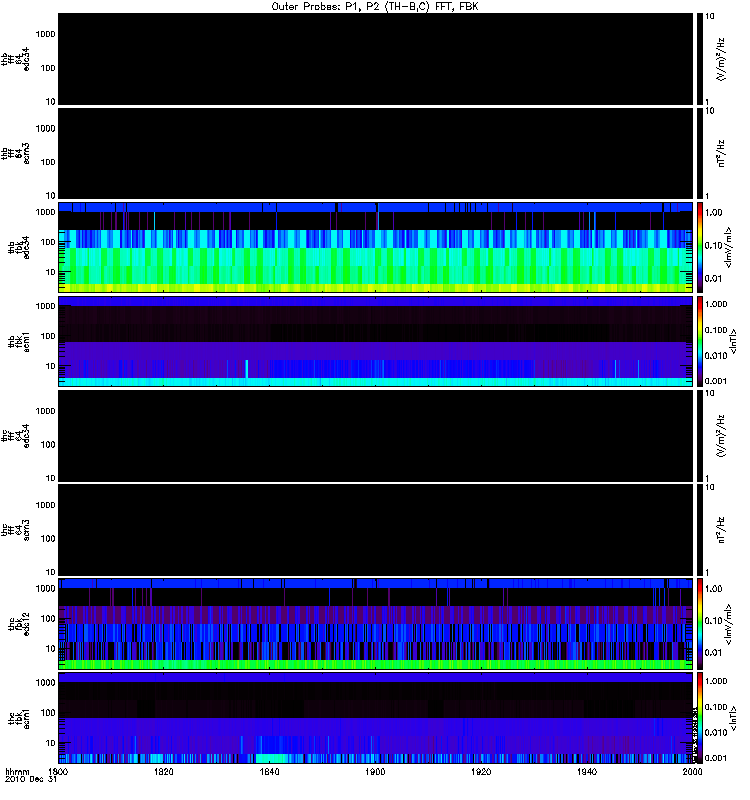Click the empty black thc fff scm3 spectrogram
Screen dimensions: 750x800
(375, 530)
